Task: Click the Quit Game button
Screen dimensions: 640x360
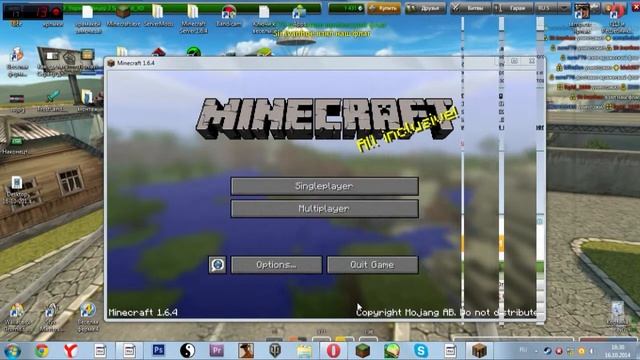Action: click(x=373, y=265)
